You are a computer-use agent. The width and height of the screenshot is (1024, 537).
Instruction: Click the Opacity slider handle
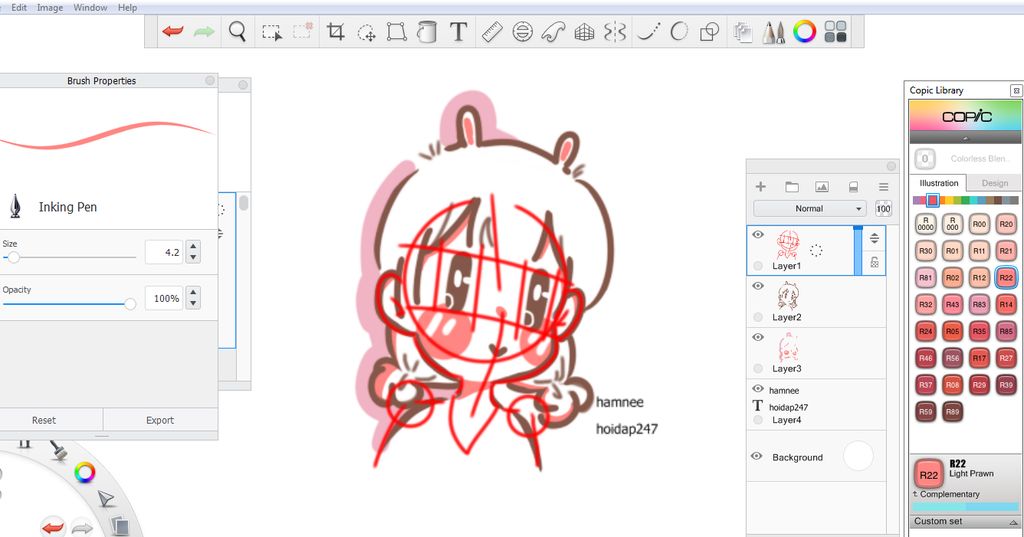click(131, 304)
